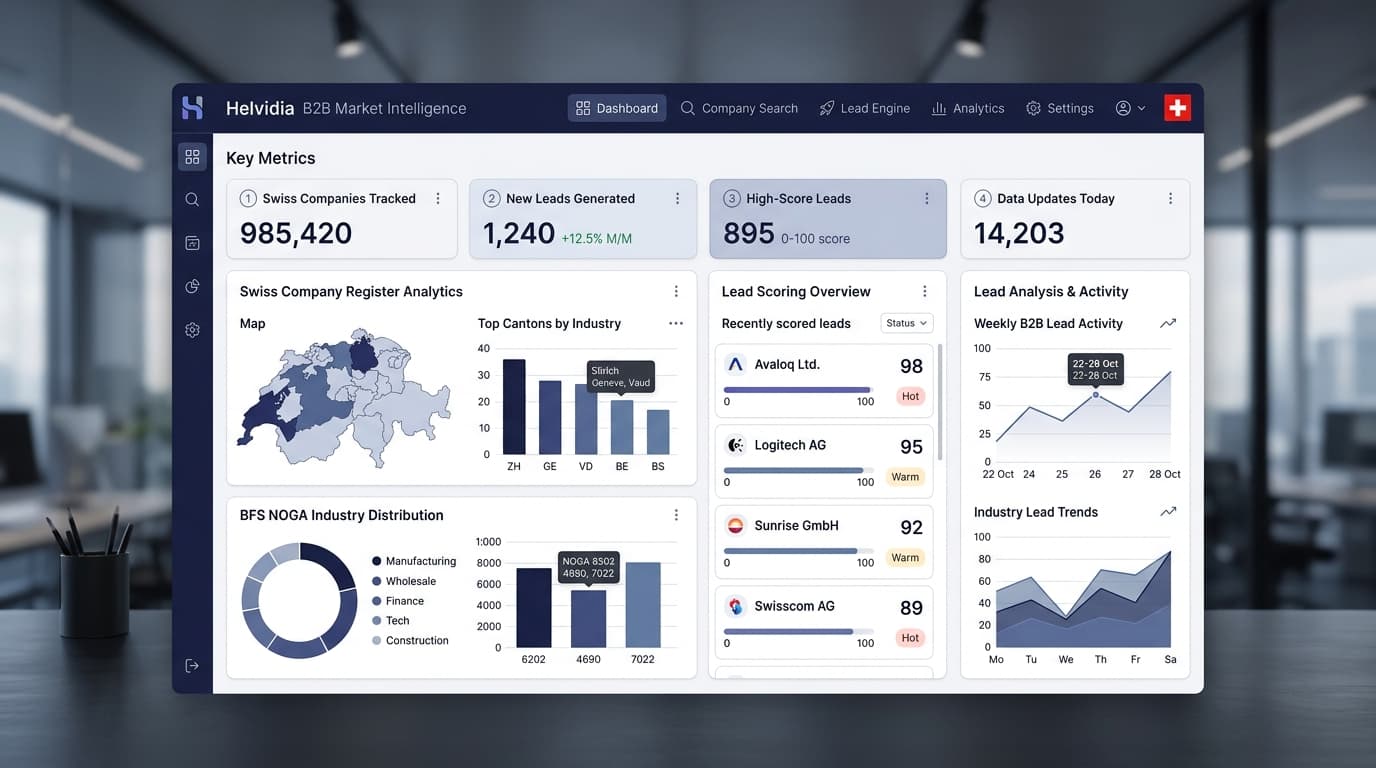Click the Swiss flag icon
Image resolution: width=1376 pixels, height=768 pixels.
coord(1177,108)
